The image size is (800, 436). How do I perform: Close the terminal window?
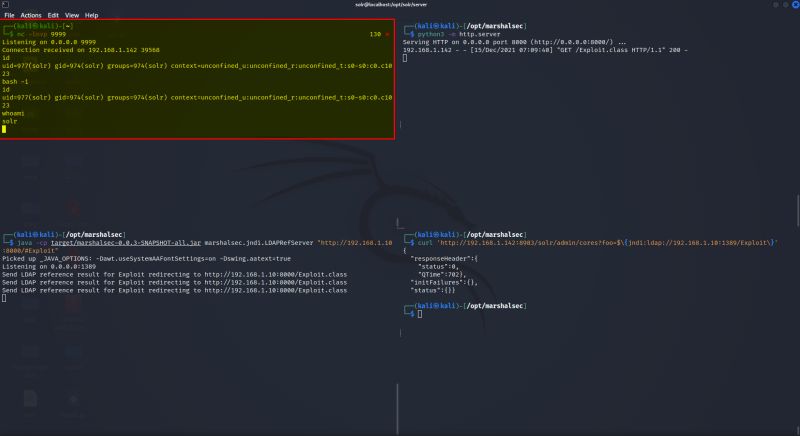pyautogui.click(x=795, y=5)
